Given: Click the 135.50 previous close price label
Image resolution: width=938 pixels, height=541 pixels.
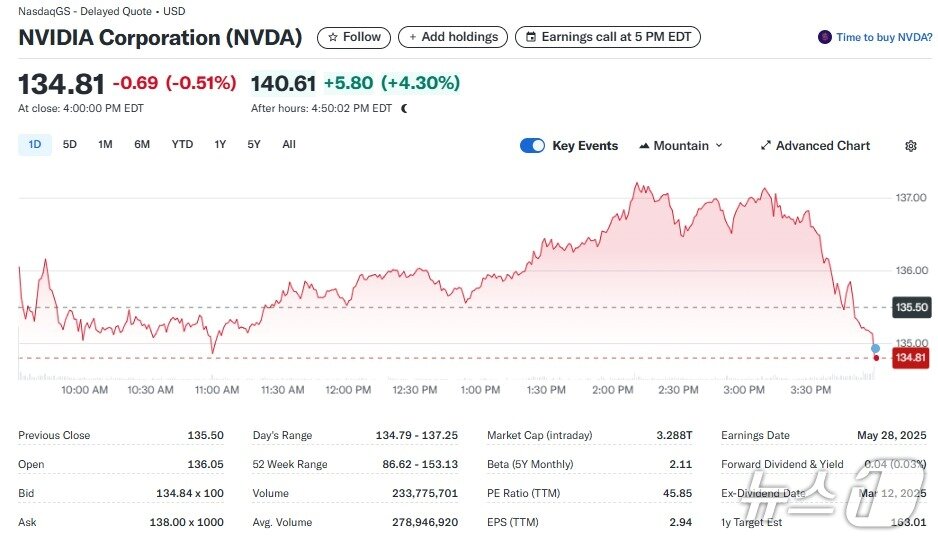Looking at the screenshot, I should [x=910, y=308].
